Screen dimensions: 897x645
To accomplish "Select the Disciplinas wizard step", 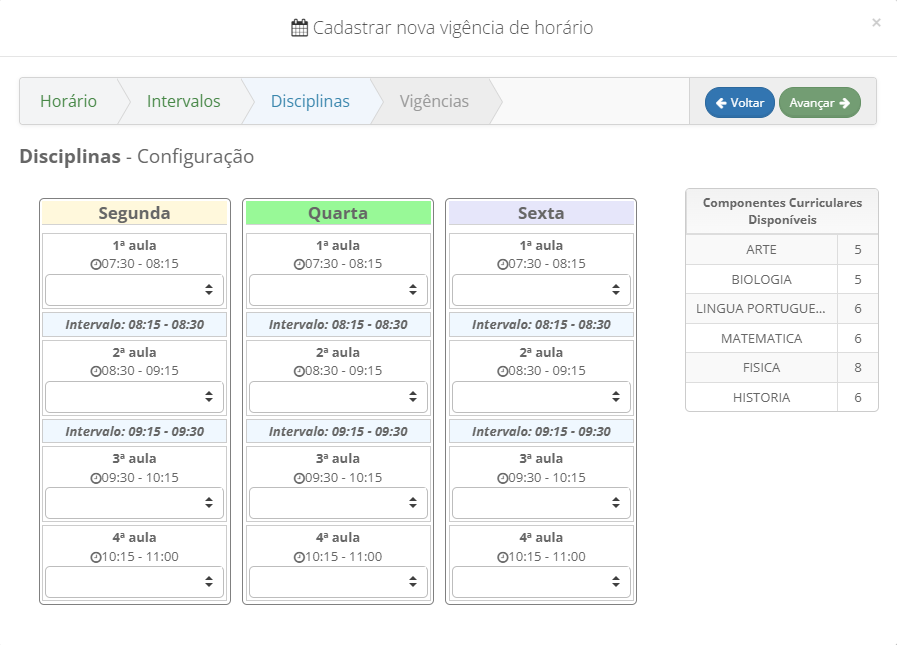I will [x=310, y=101].
